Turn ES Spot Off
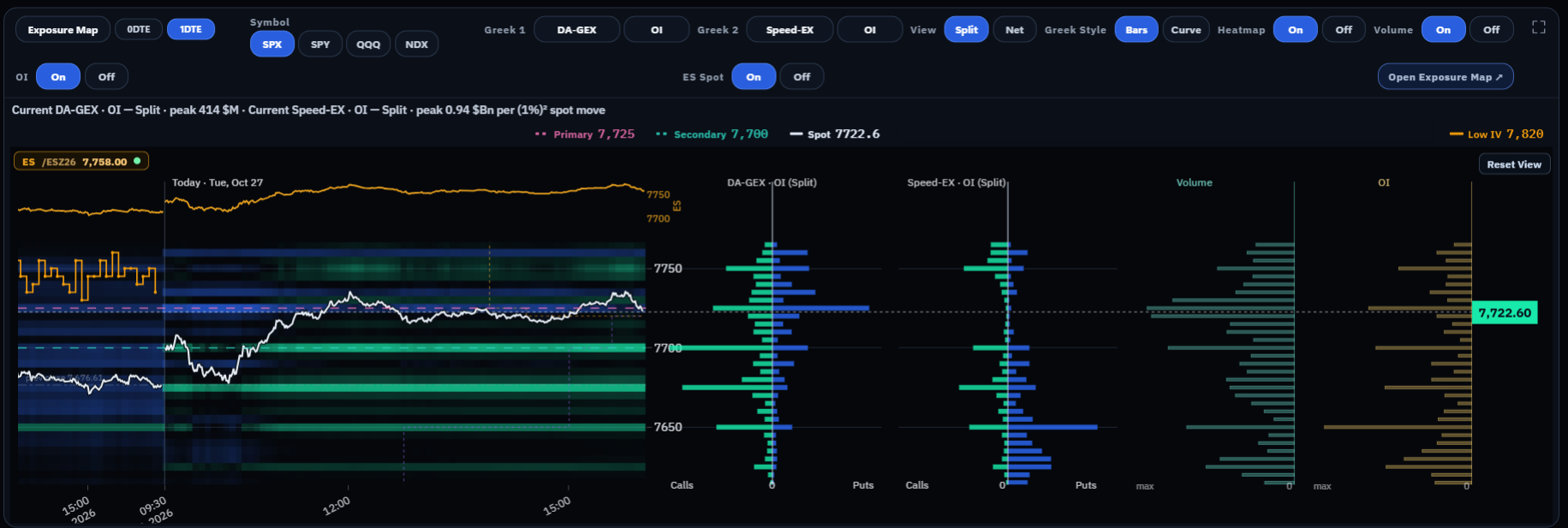The image size is (1568, 528). pos(802,77)
